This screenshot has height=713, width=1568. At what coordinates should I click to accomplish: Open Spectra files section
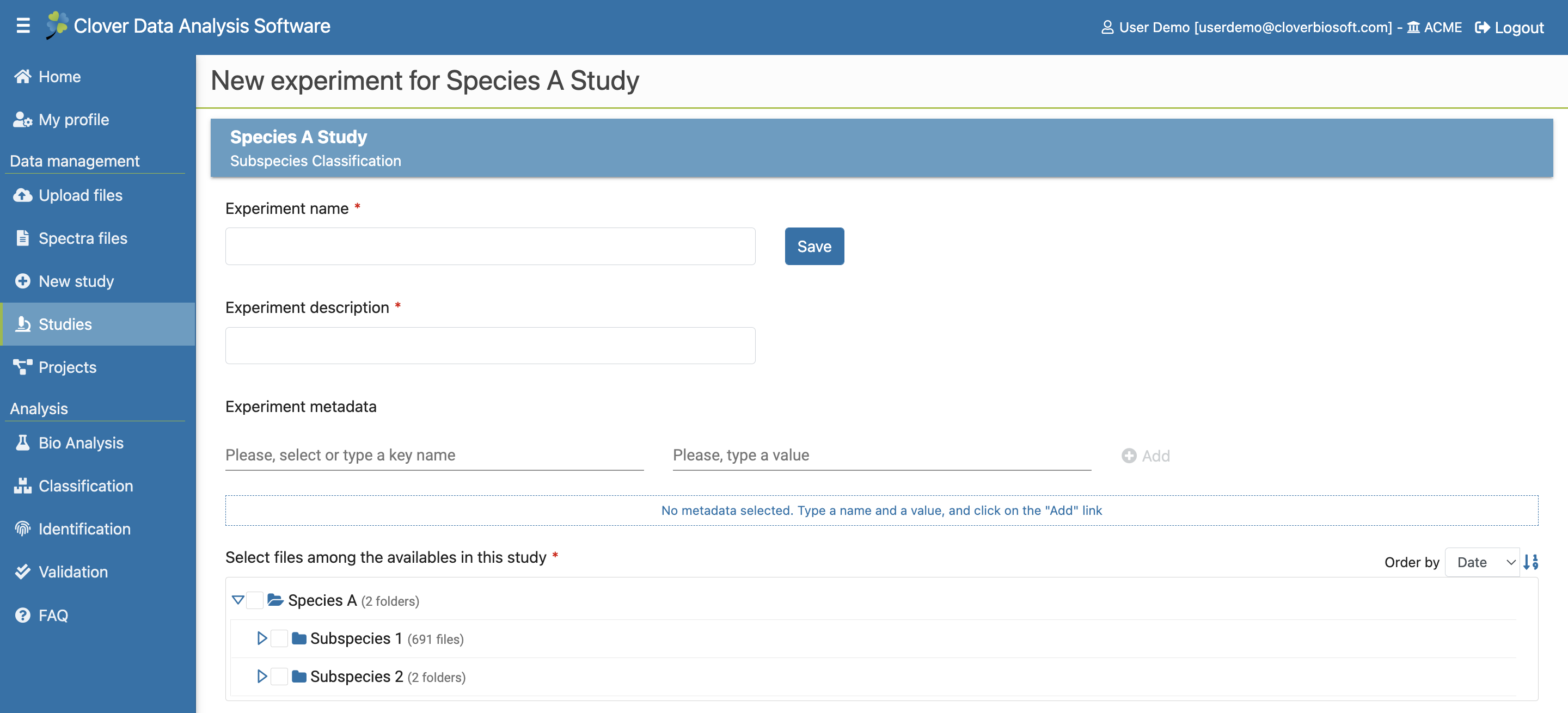pos(97,238)
